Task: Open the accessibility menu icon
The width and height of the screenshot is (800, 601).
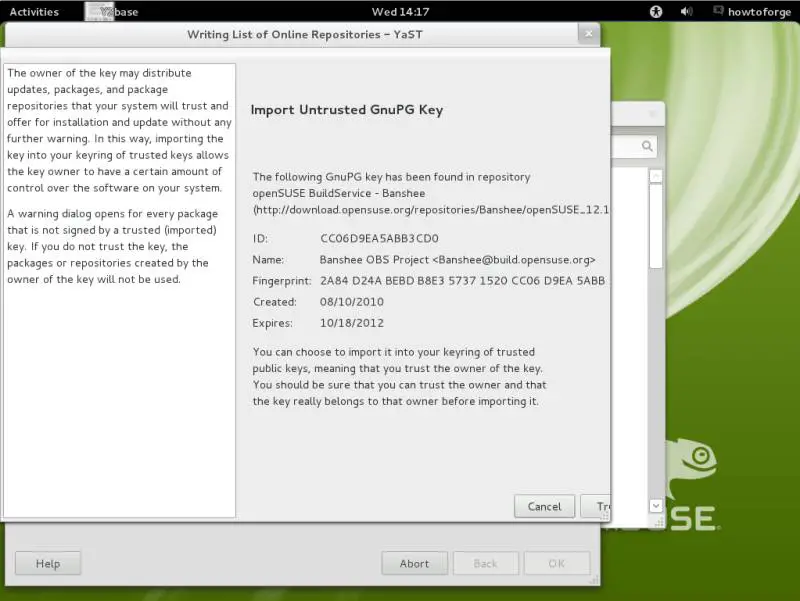Action: pyautogui.click(x=656, y=12)
